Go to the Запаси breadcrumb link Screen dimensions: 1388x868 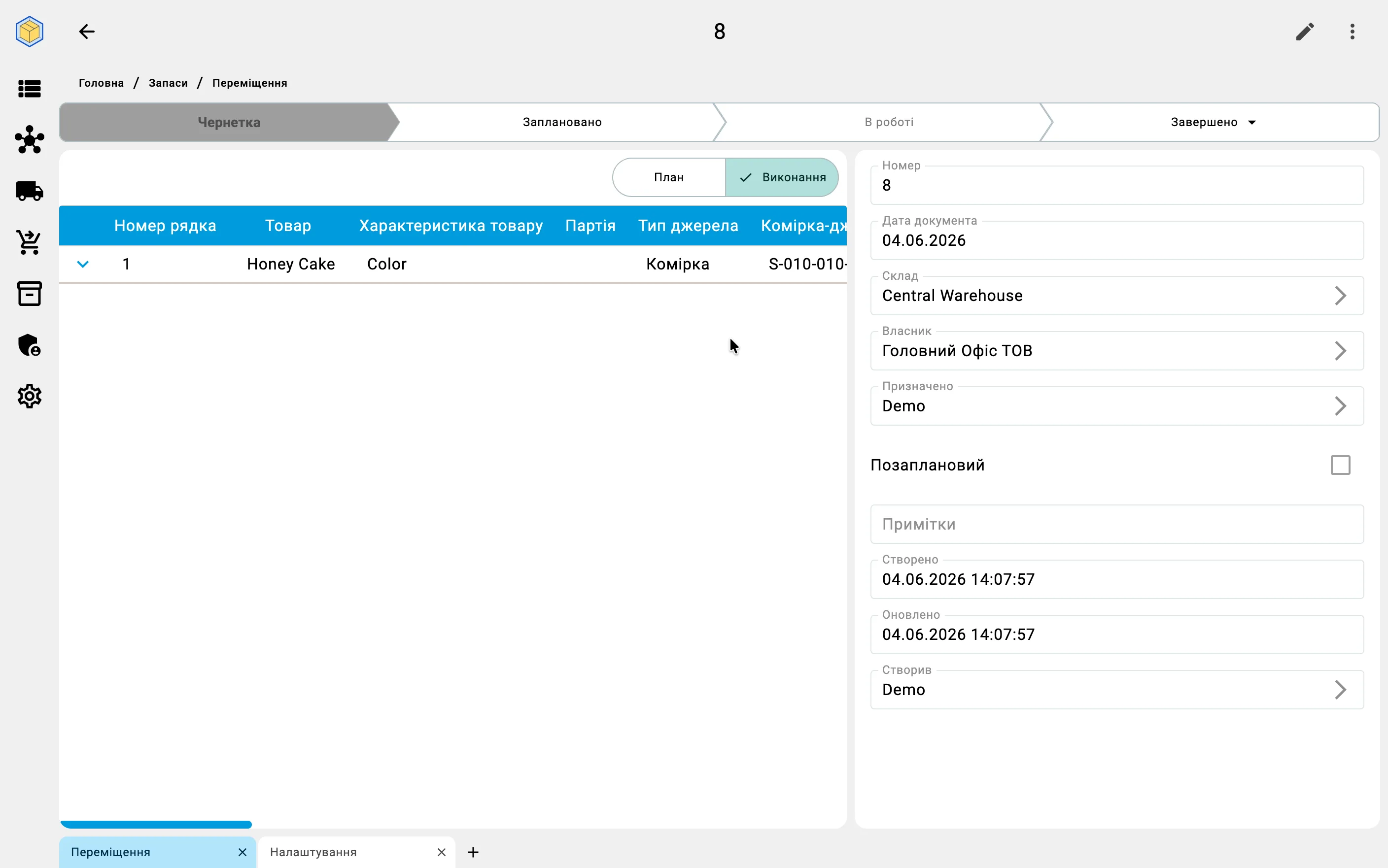(168, 83)
